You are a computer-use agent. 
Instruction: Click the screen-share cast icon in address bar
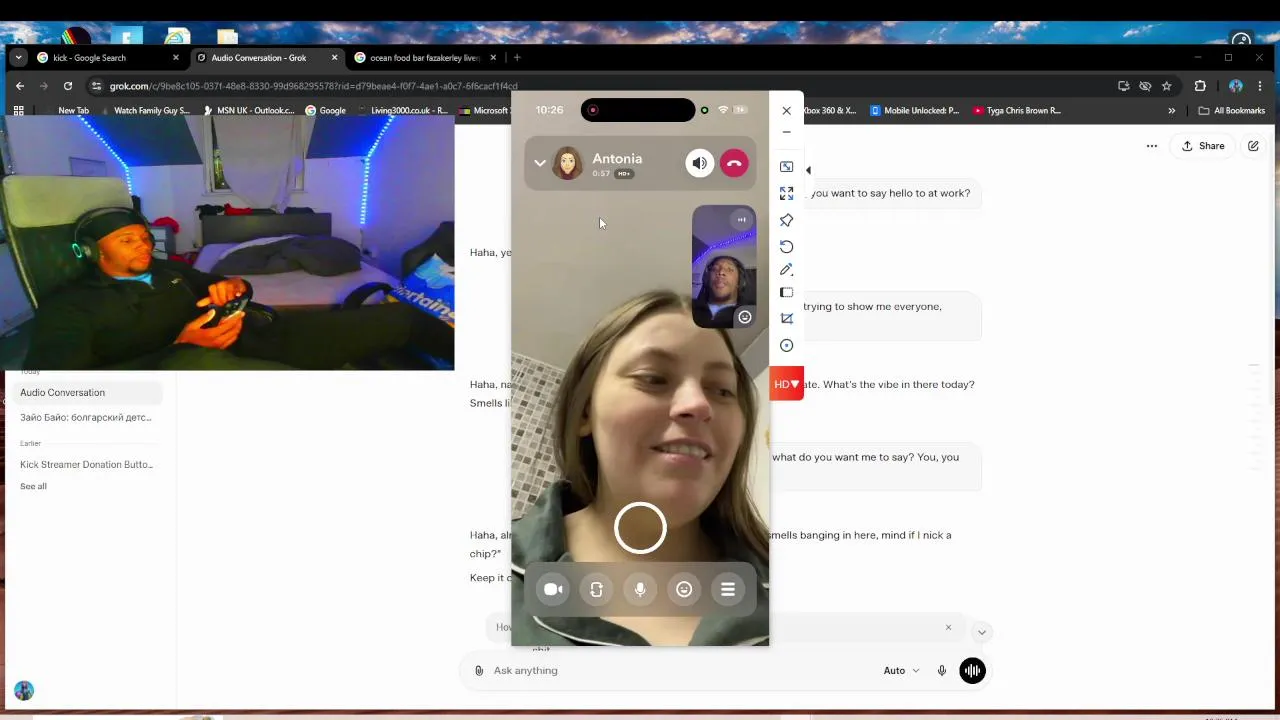(1124, 86)
